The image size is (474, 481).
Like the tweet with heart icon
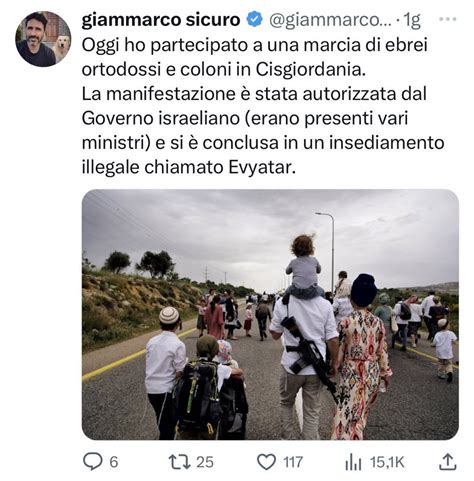[266, 462]
